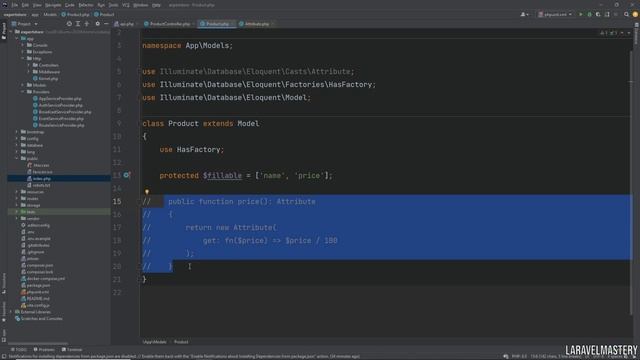Viewport: 640px width, 360px height.
Task: Hide the Project panel with minus icon
Action: (x=106, y=24)
